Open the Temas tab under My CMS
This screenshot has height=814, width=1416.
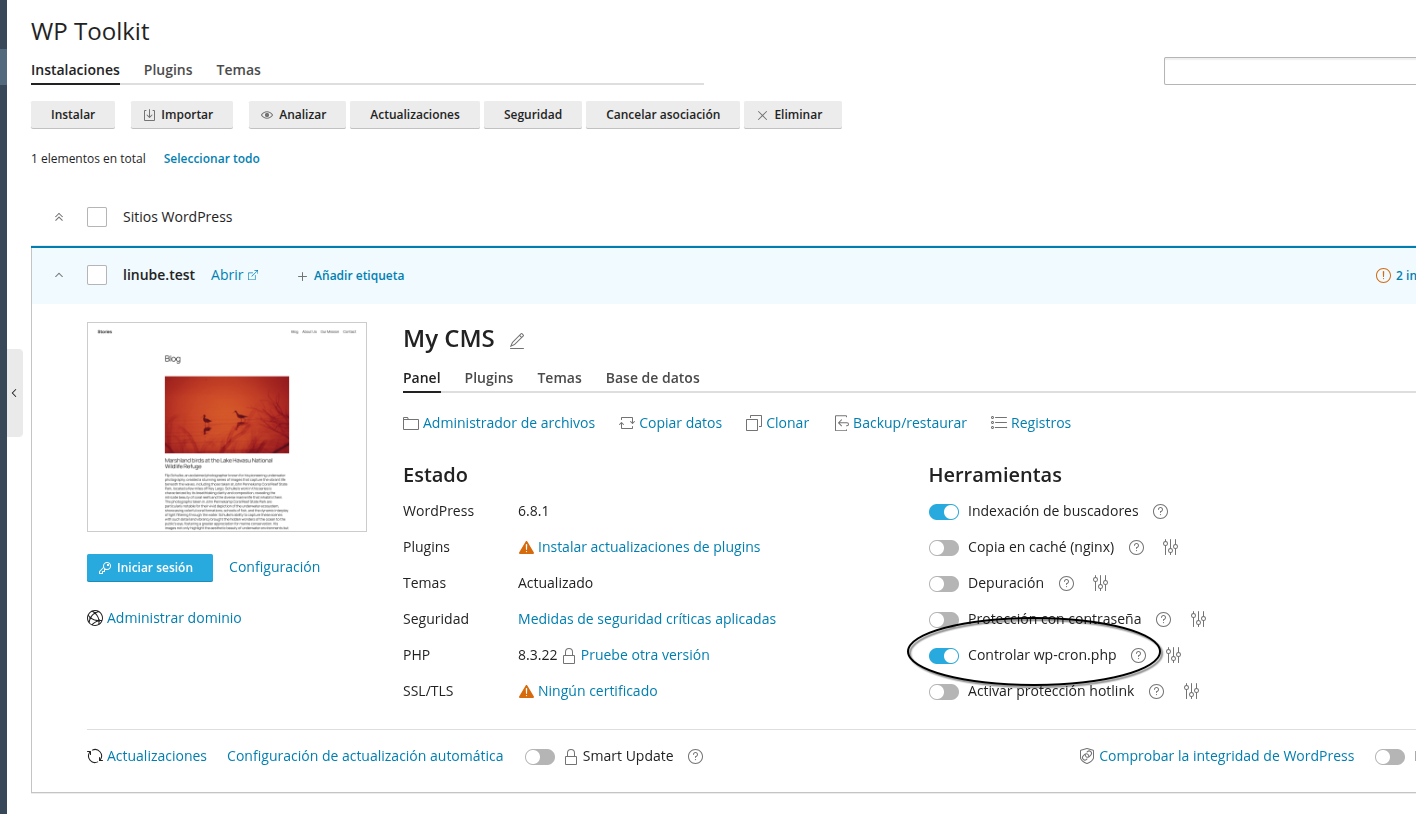[559, 378]
